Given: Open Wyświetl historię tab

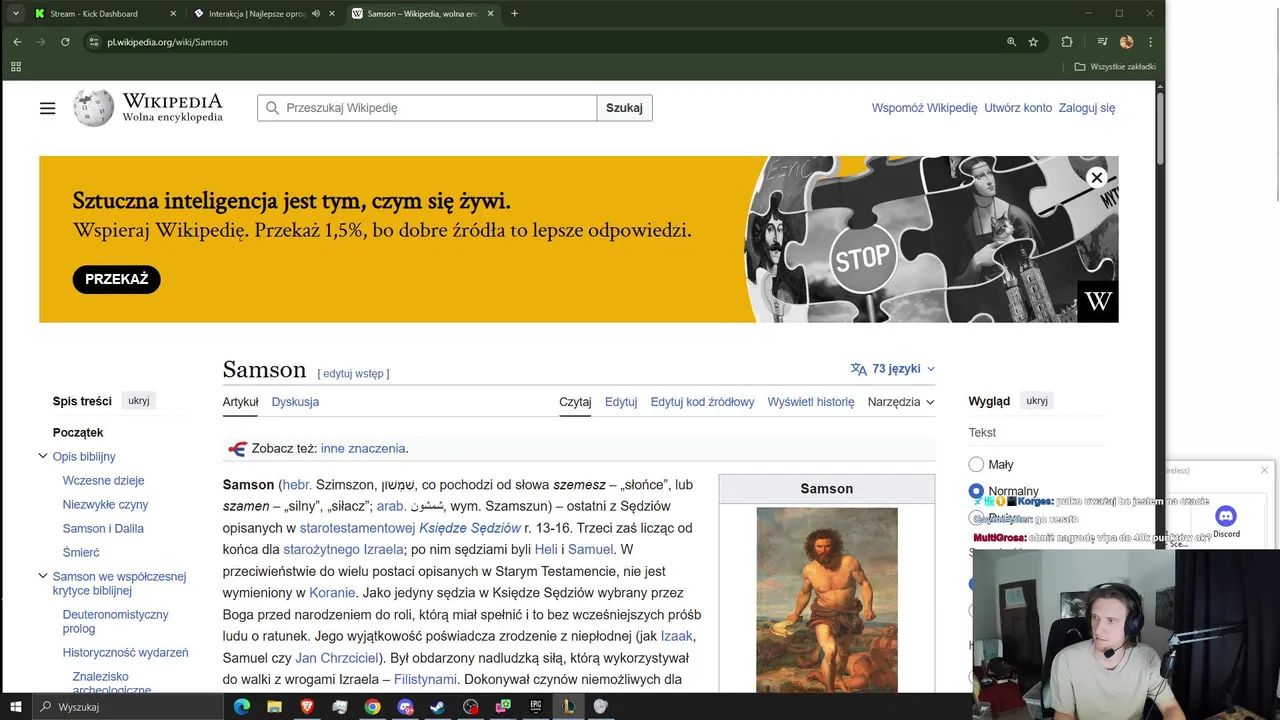Looking at the screenshot, I should click(x=811, y=402).
